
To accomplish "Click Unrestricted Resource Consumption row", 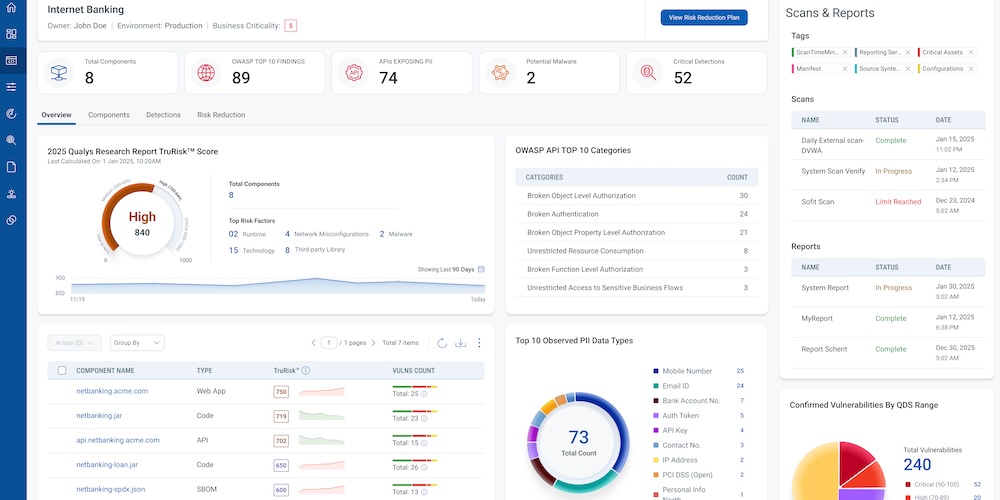I will [636, 251].
